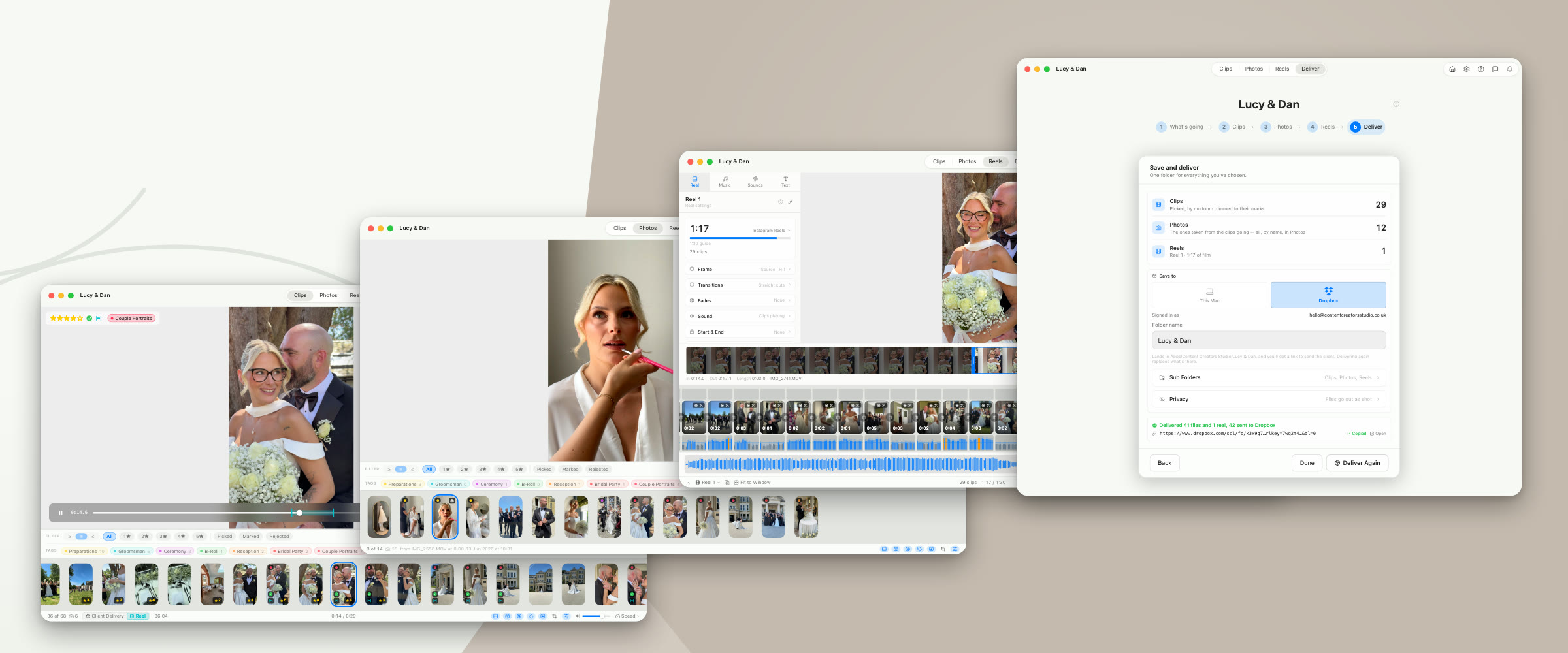Click the pencil edit icon next to Reel 1
The height and width of the screenshot is (653, 1568).
tap(791, 202)
